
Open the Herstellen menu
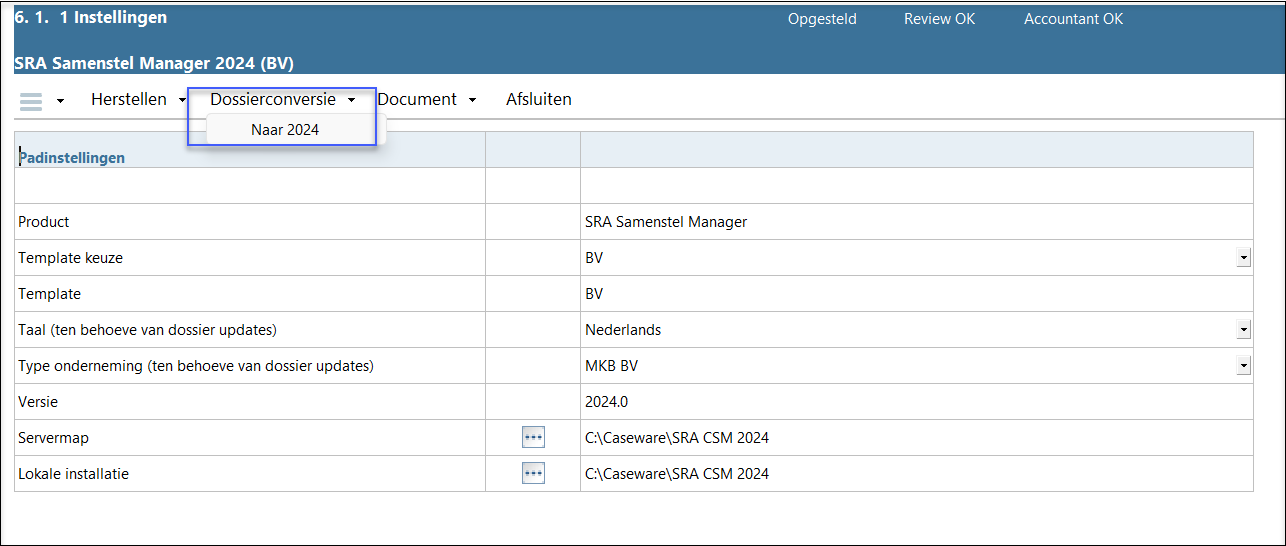coord(129,99)
